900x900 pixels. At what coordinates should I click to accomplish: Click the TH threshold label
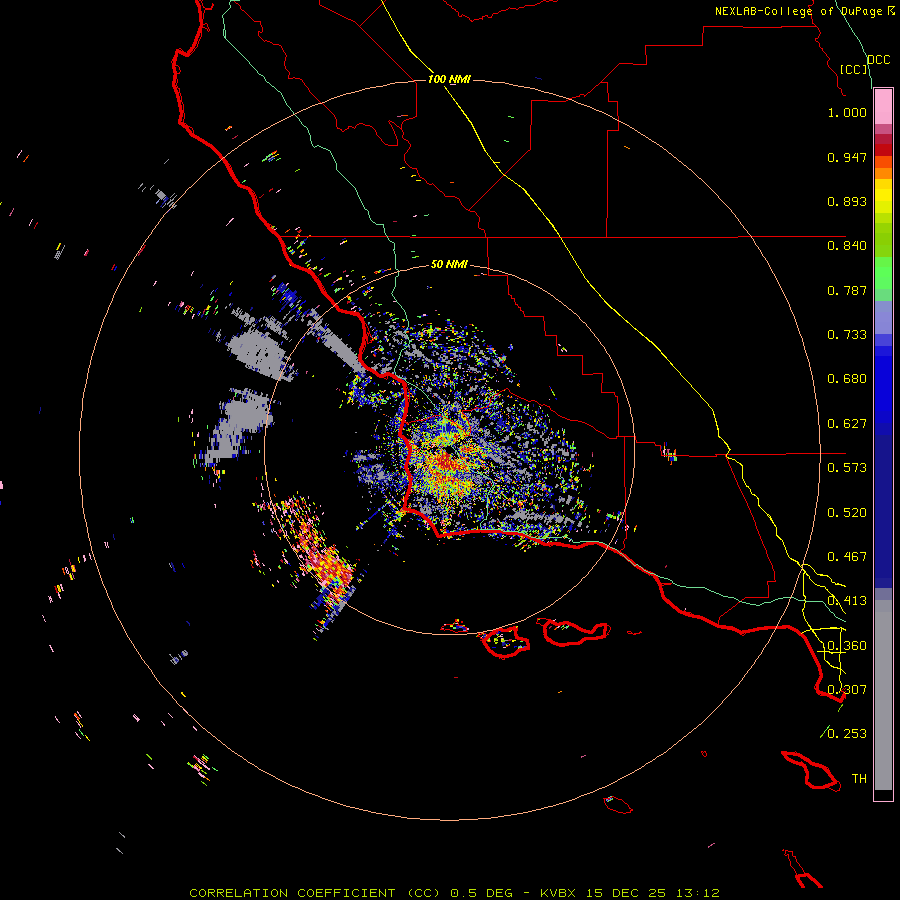859,779
